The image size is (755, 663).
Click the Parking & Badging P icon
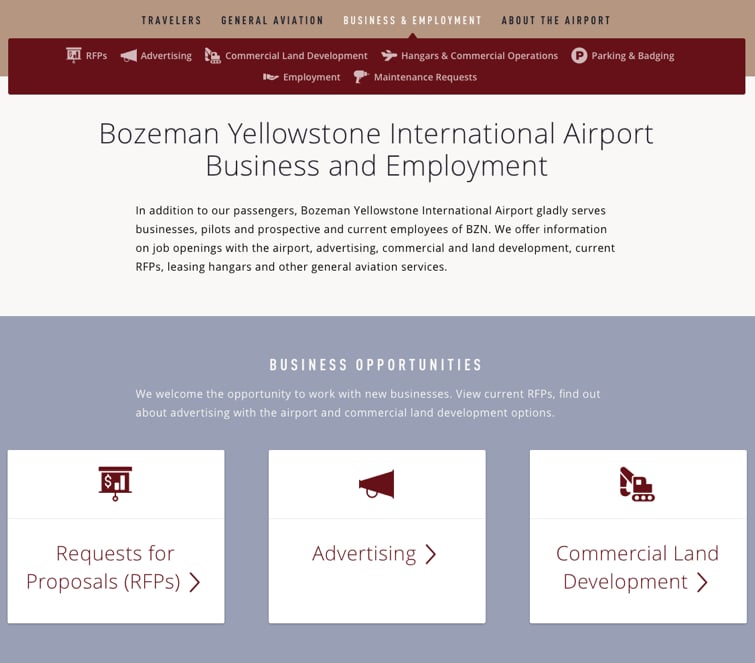point(579,56)
